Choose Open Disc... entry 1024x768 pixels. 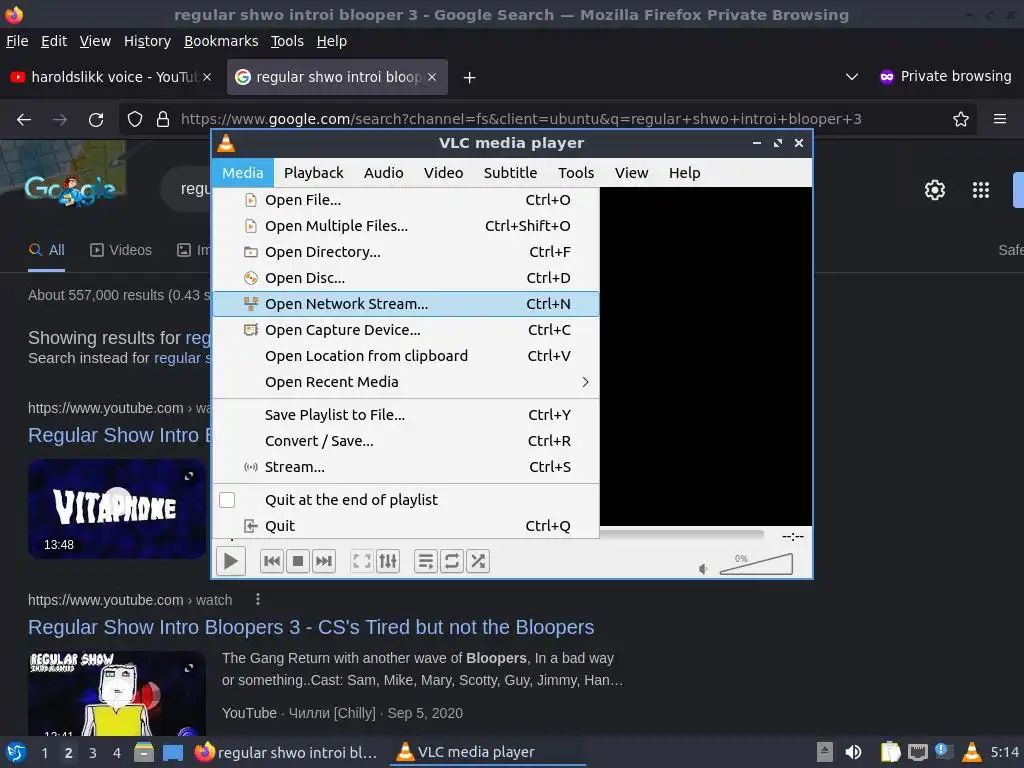[x=406, y=278]
